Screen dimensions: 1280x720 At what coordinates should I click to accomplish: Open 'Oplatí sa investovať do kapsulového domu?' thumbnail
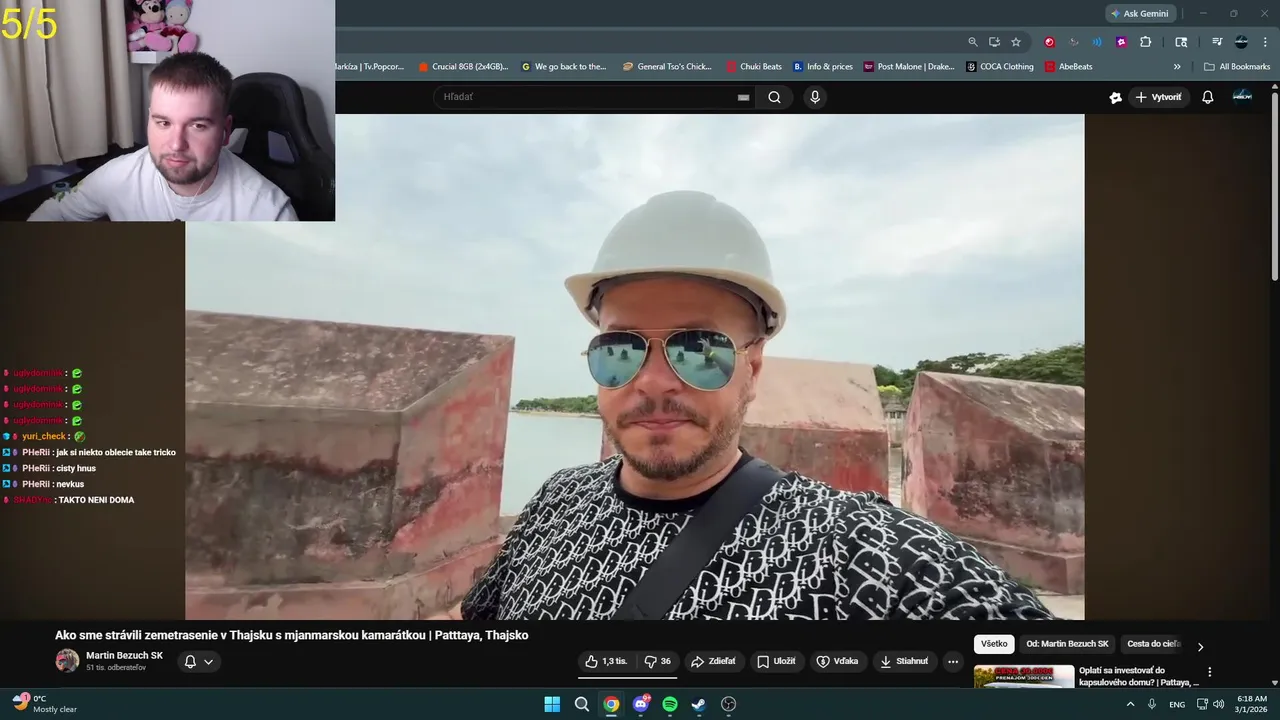pyautogui.click(x=1024, y=677)
